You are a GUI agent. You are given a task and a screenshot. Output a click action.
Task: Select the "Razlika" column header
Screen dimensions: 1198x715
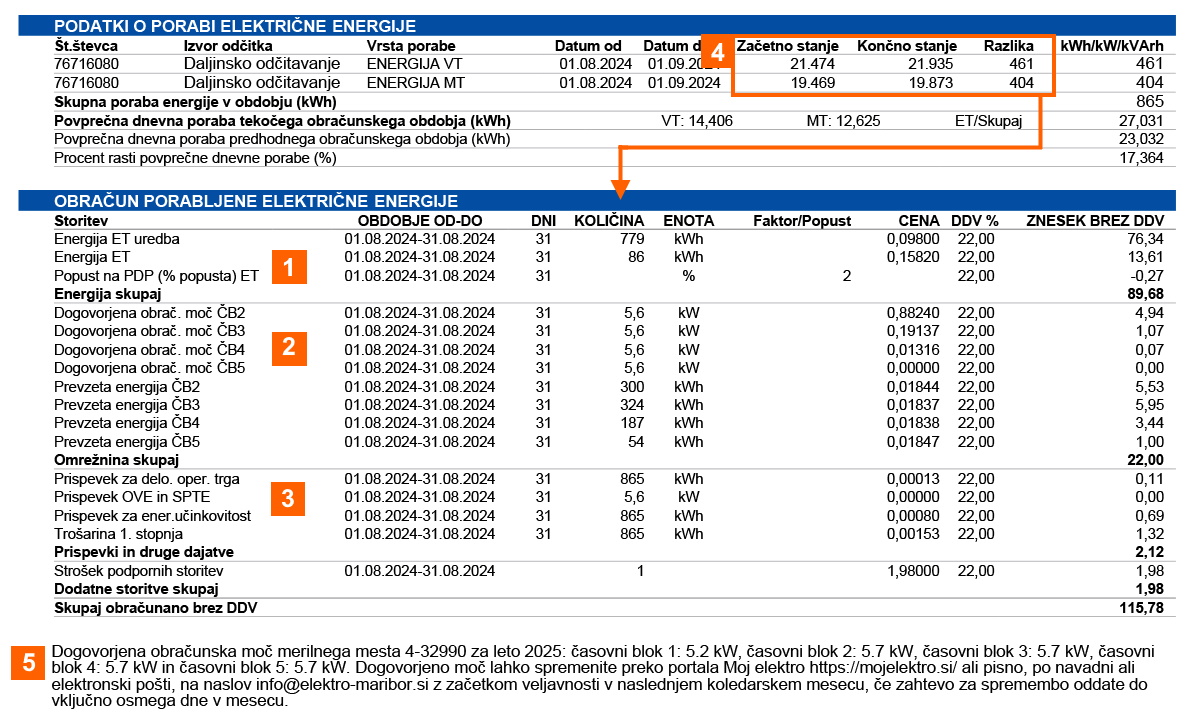coord(1009,46)
